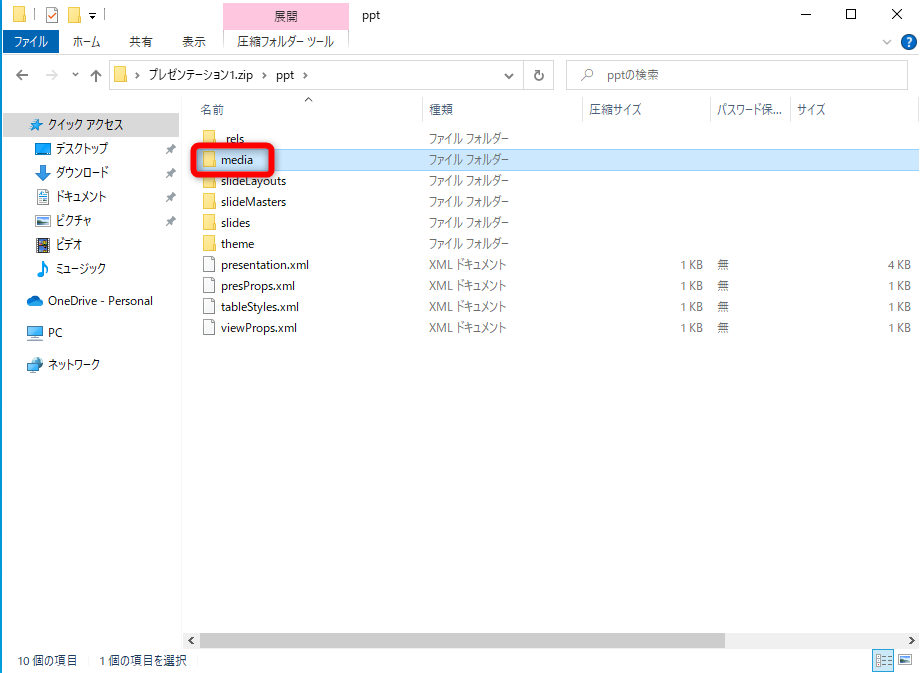Click the horizontal scrollbar thumb
The width and height of the screenshot is (920, 673).
point(462,640)
